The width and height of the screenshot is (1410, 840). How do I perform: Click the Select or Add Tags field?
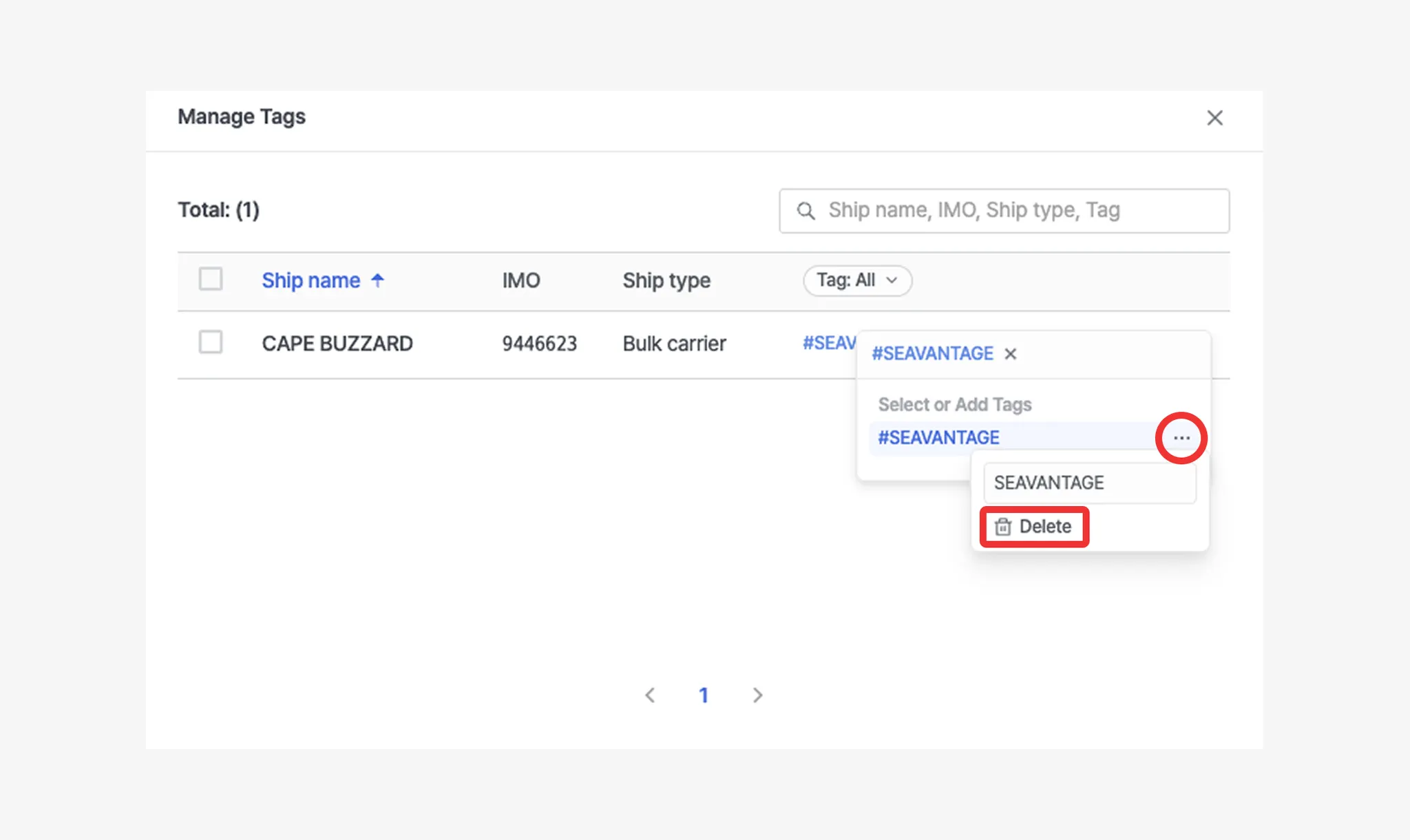point(955,404)
